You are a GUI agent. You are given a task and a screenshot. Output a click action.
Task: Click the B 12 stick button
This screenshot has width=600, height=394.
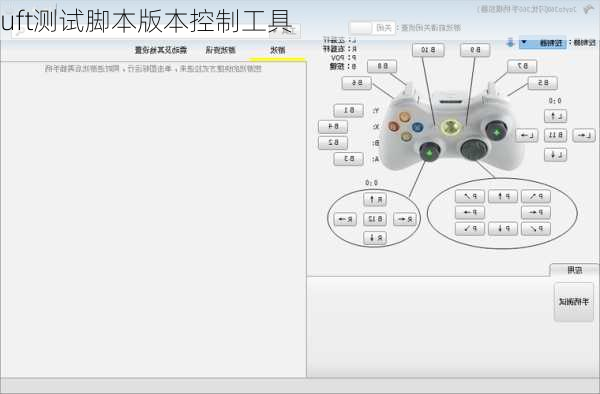point(375,219)
